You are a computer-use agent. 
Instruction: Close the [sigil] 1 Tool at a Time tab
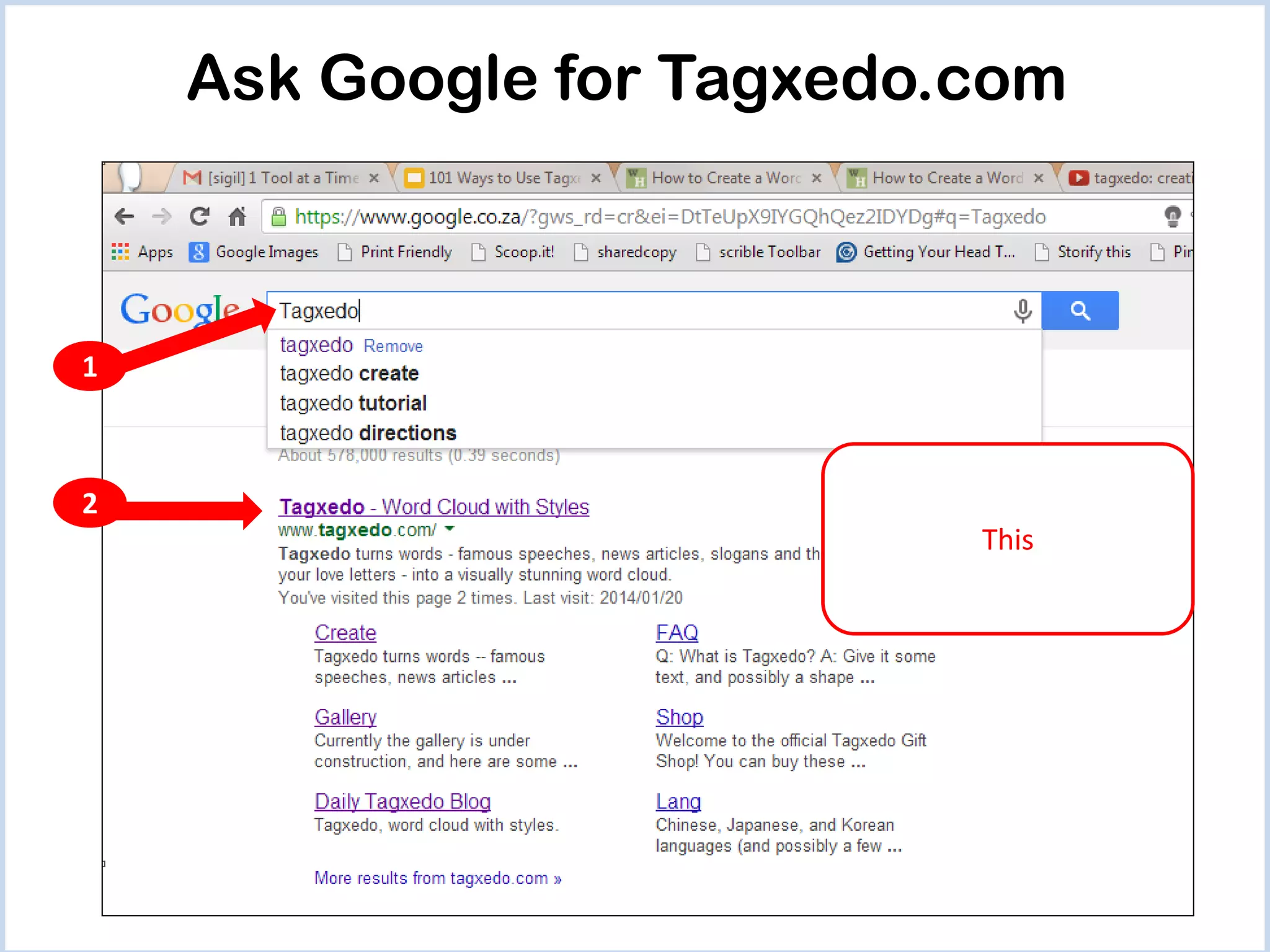click(x=374, y=178)
